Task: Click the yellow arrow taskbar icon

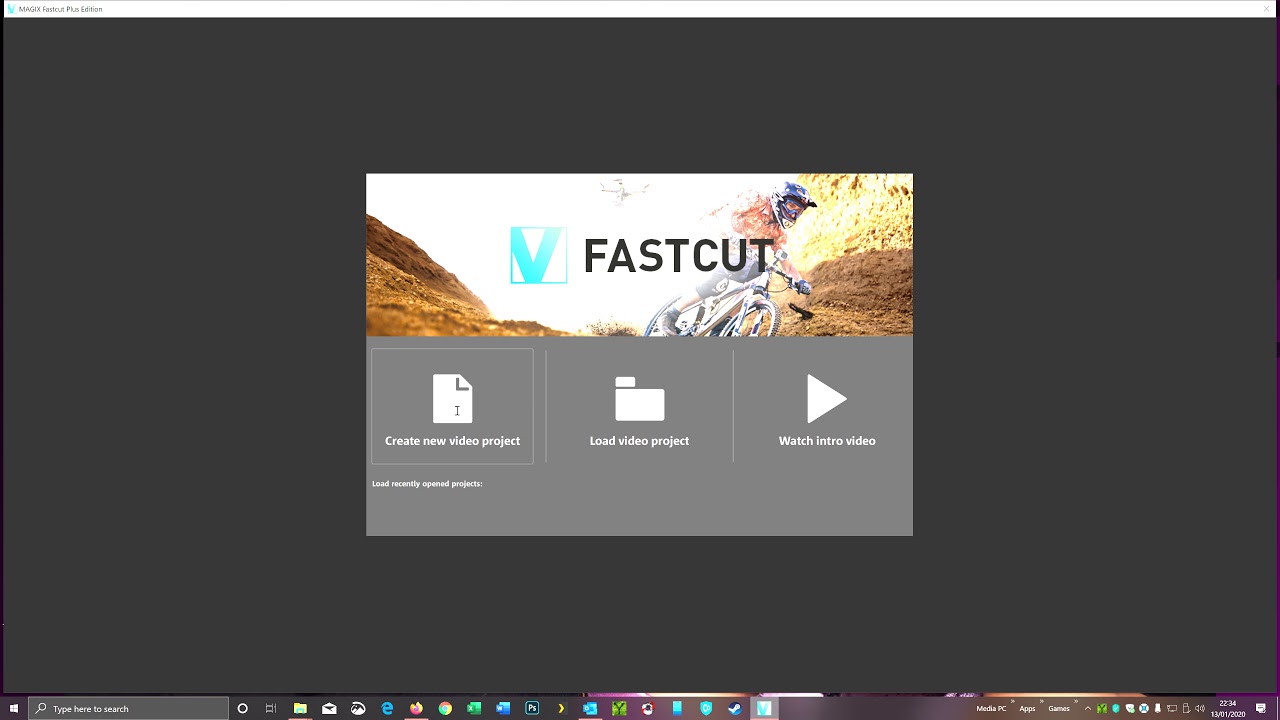Action: coord(561,708)
